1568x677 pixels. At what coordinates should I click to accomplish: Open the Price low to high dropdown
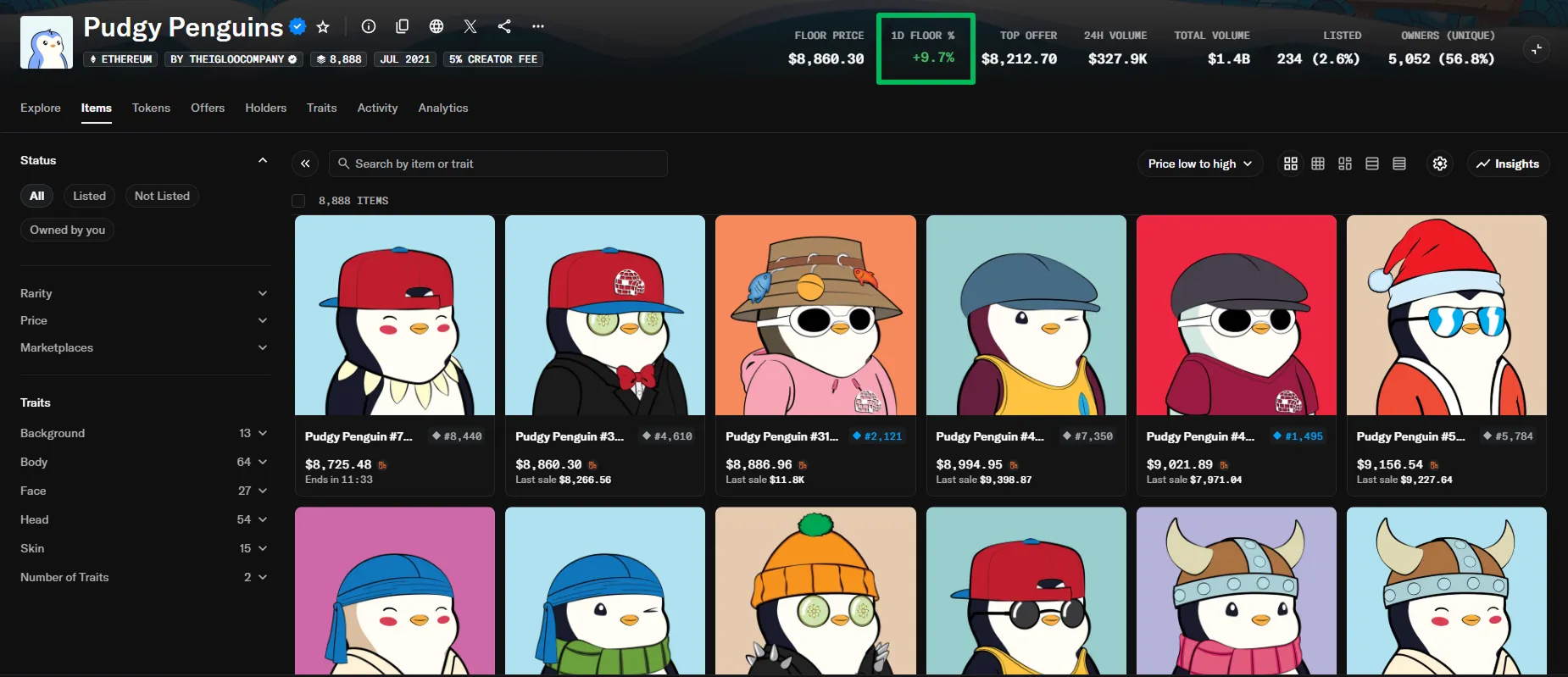pyautogui.click(x=1200, y=164)
